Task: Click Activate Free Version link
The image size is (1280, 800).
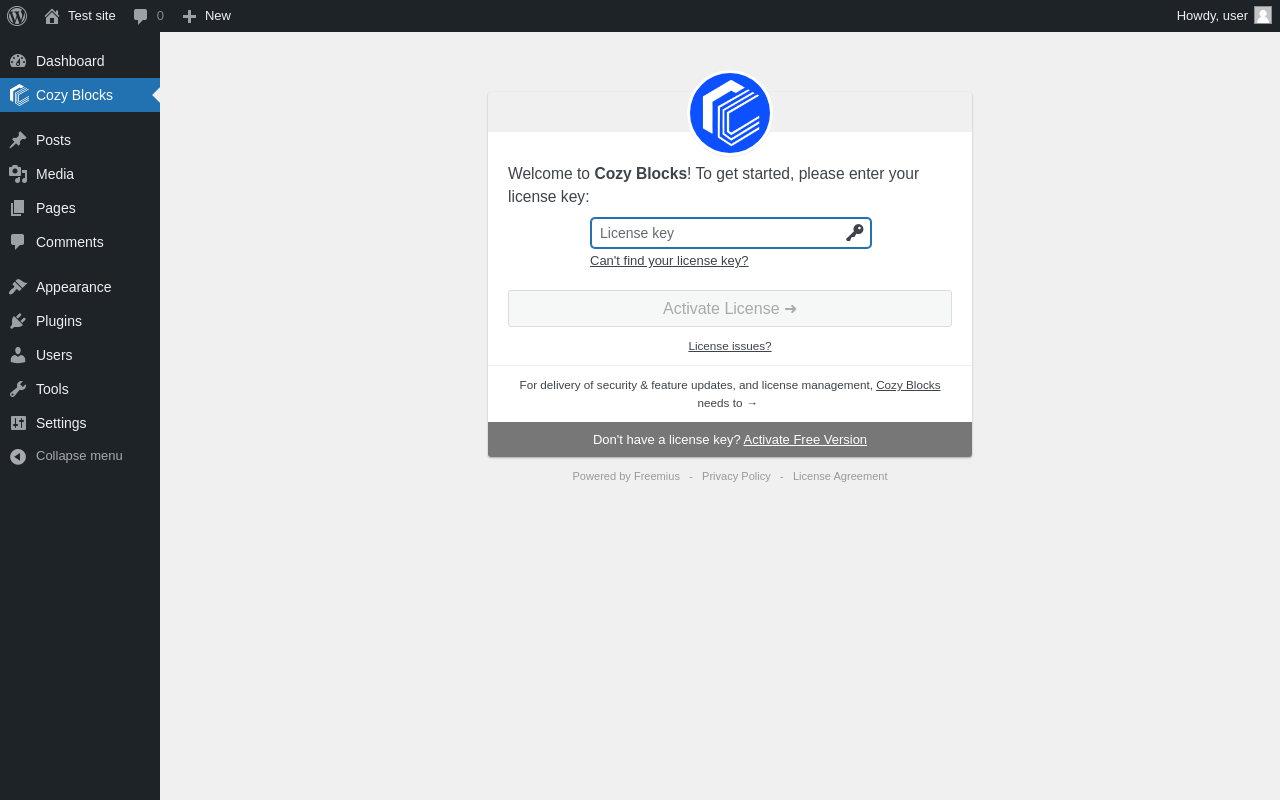Action: [805, 439]
